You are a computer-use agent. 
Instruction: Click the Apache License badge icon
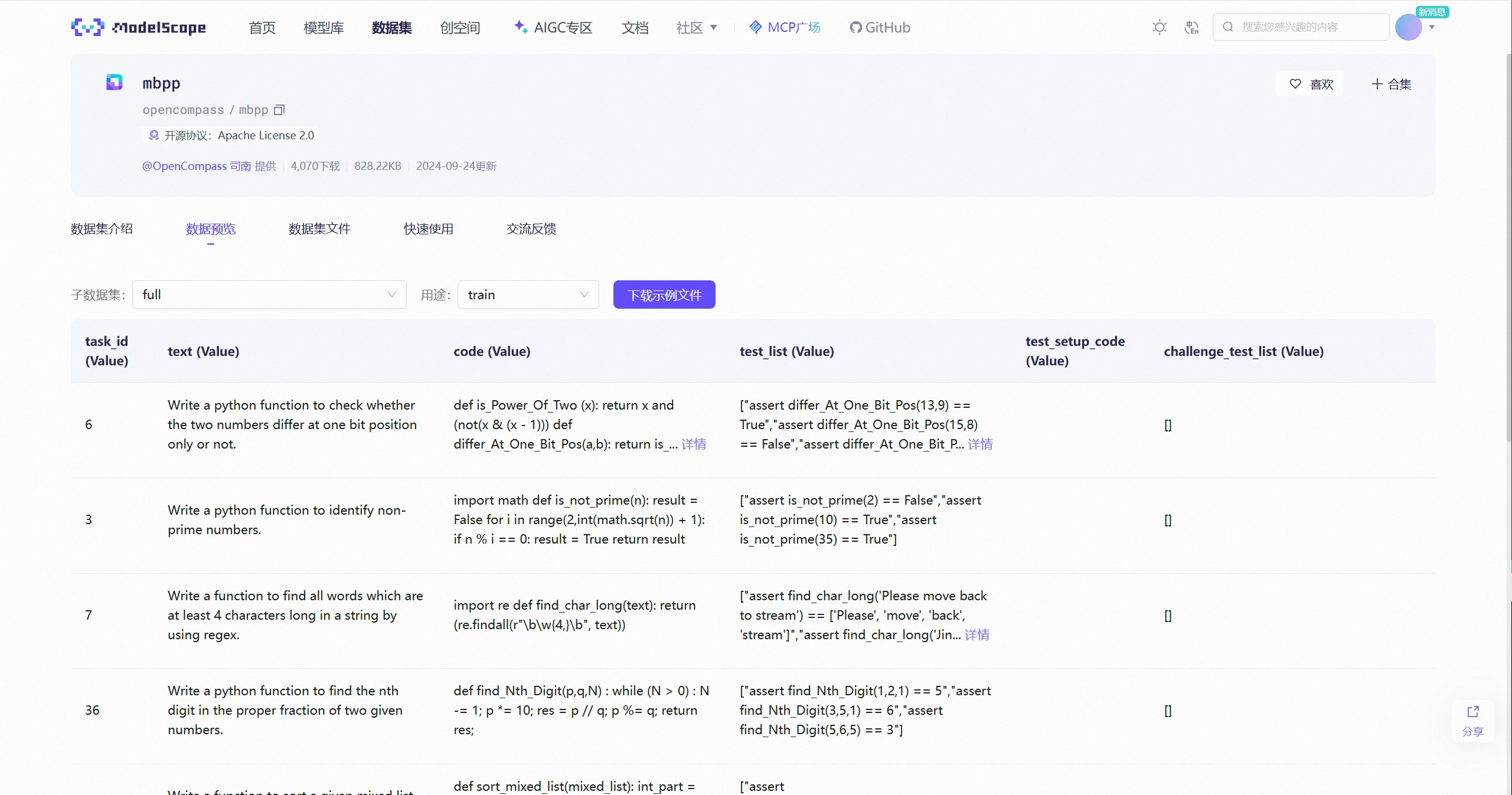[x=154, y=135]
